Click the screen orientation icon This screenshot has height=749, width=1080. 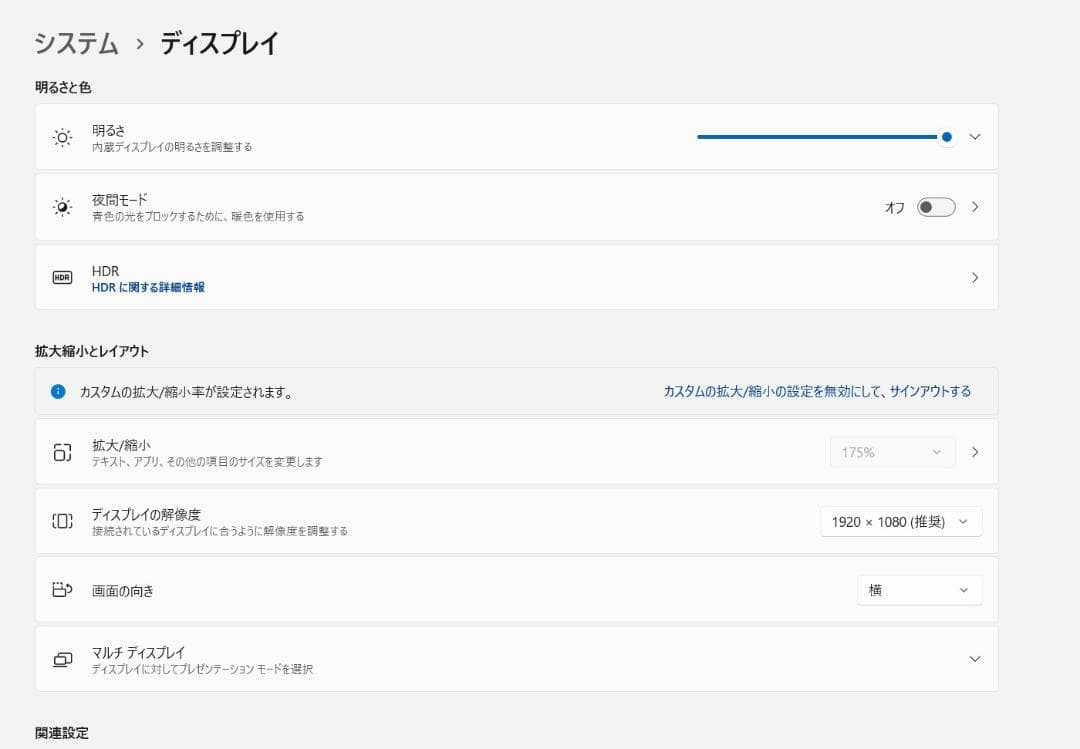(x=62, y=590)
